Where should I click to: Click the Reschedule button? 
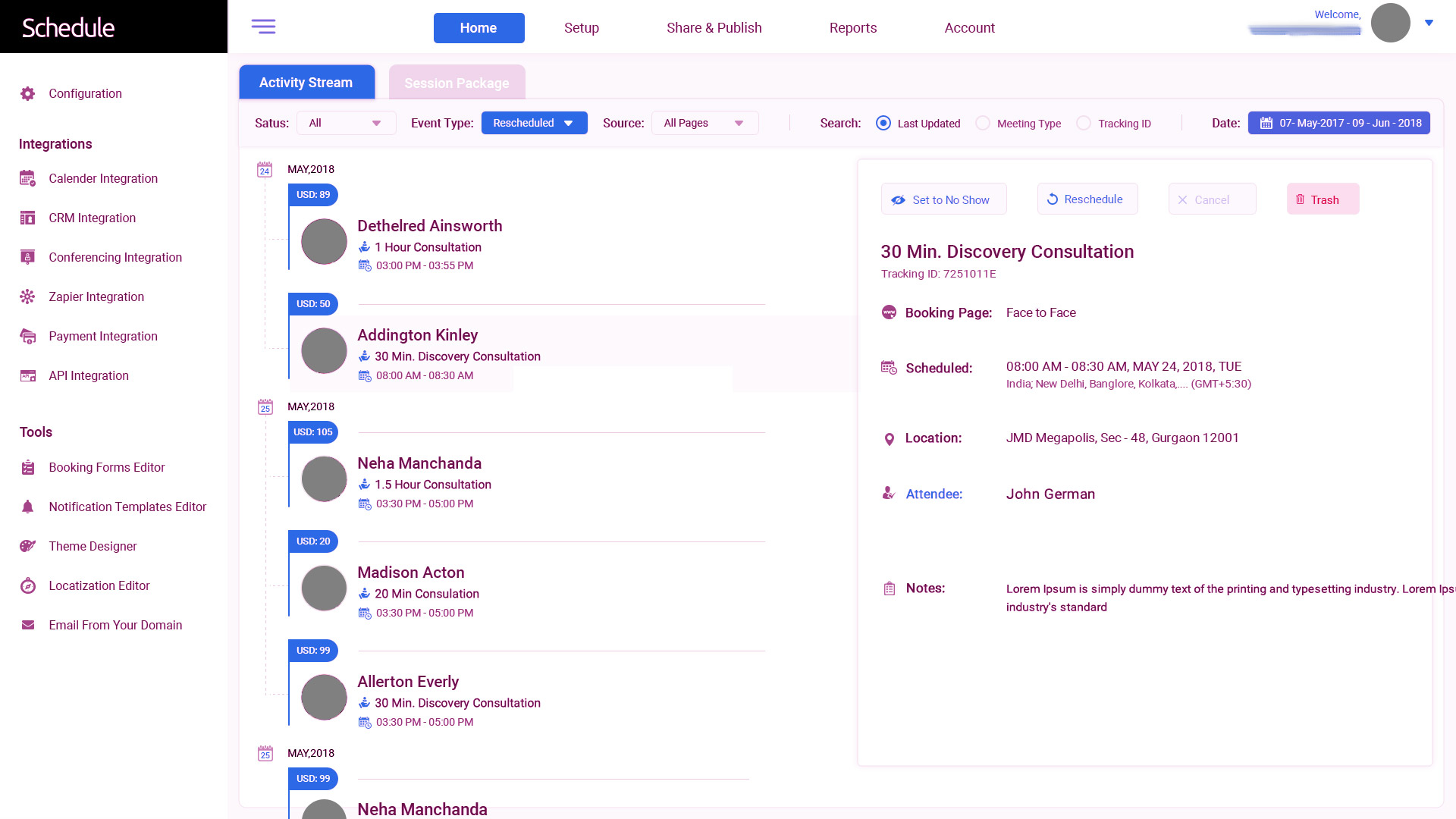[x=1087, y=199]
